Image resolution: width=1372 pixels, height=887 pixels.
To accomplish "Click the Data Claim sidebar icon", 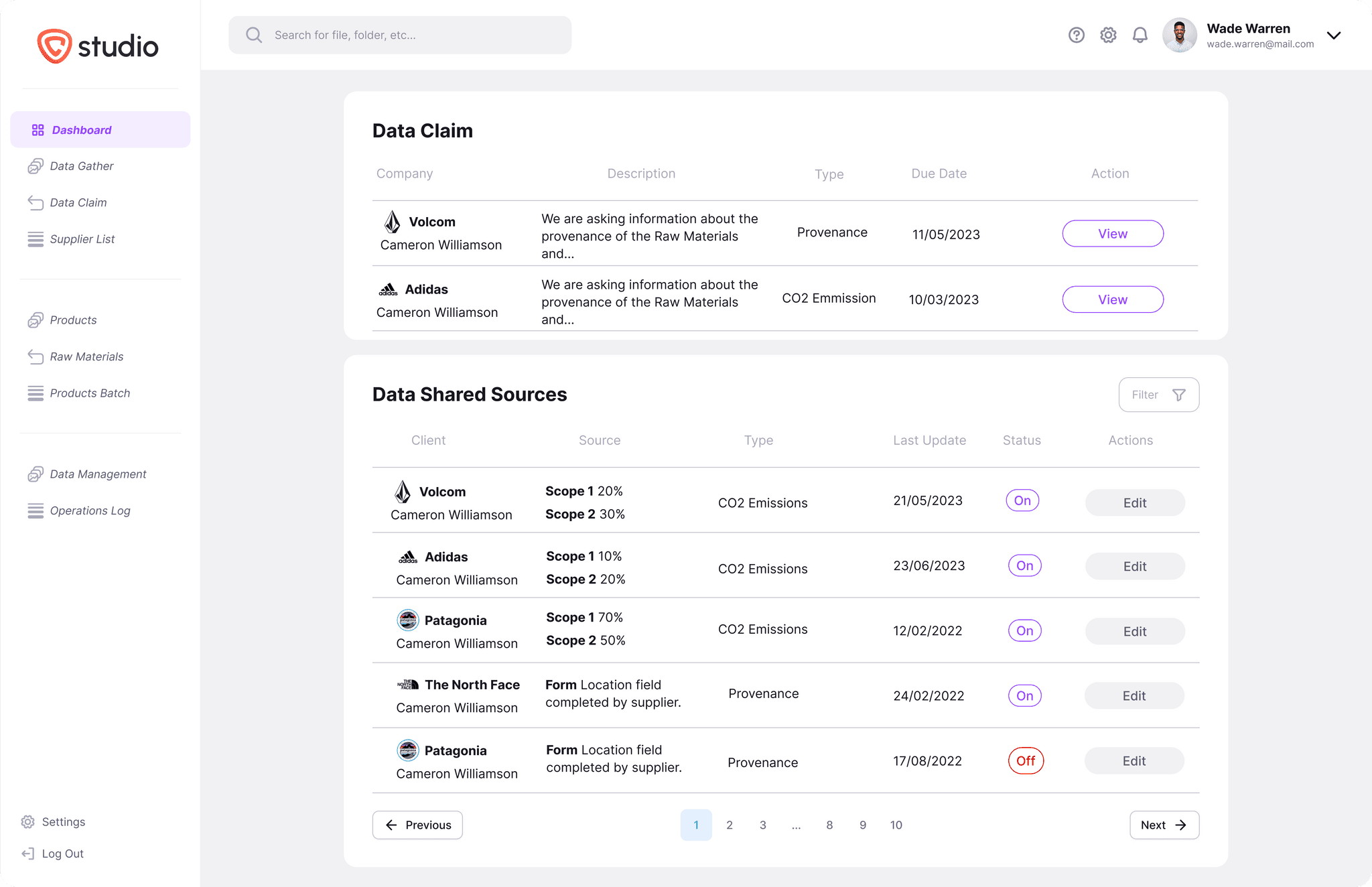I will pyautogui.click(x=36, y=202).
